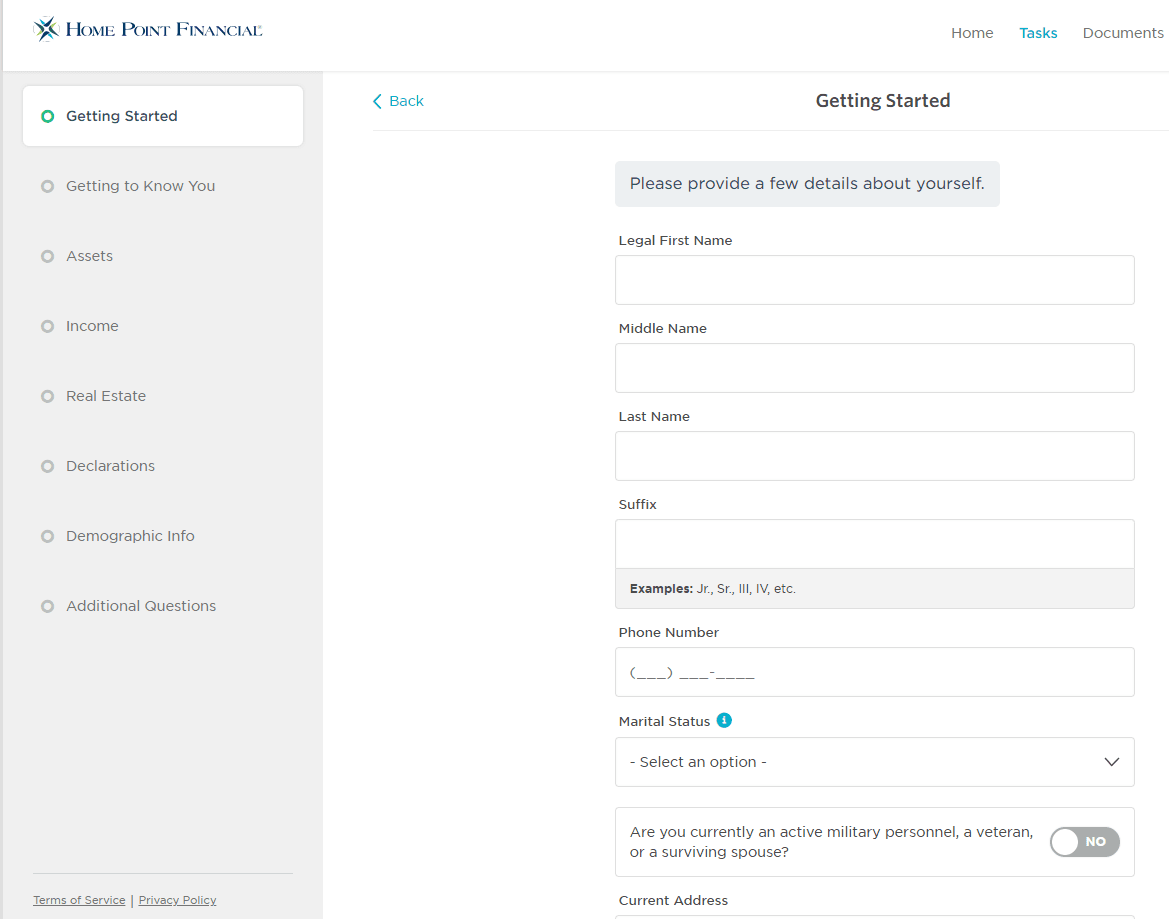Click the Income step circle icon
The image size is (1169, 919).
47,326
